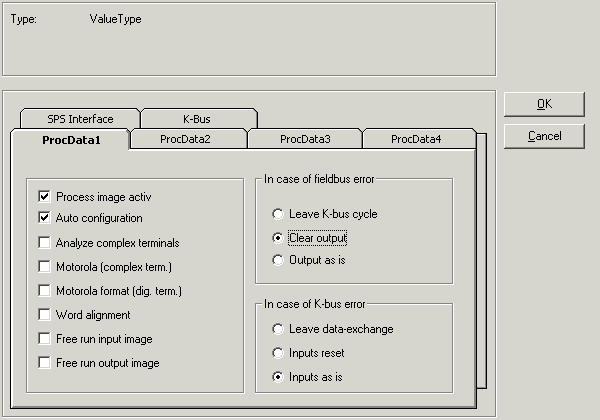Click the Cancel button
The width and height of the screenshot is (600, 420).
(544, 136)
